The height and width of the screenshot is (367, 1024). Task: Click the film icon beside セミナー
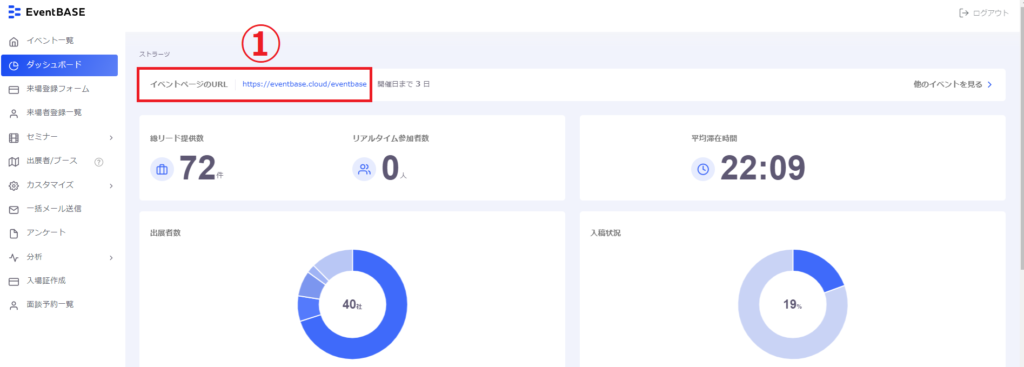[x=13, y=137]
